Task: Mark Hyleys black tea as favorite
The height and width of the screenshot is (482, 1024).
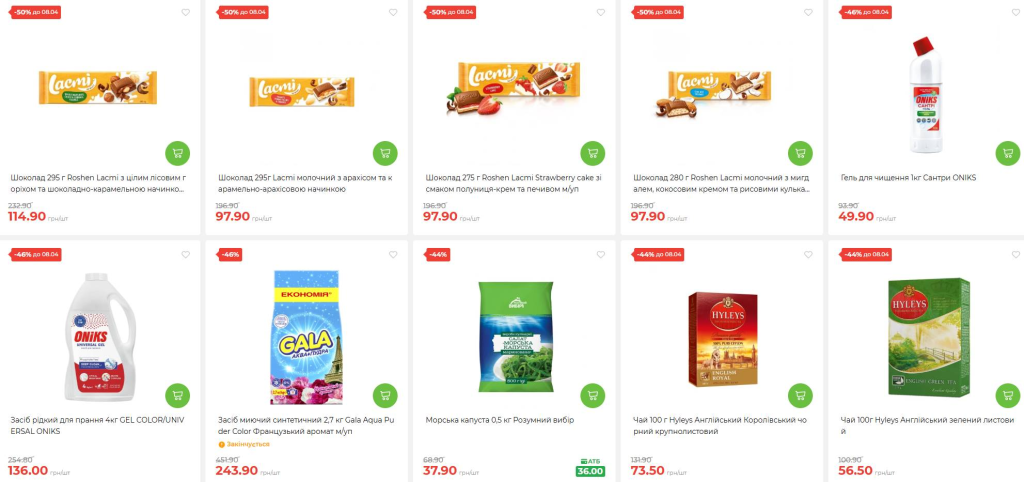Action: [808, 255]
